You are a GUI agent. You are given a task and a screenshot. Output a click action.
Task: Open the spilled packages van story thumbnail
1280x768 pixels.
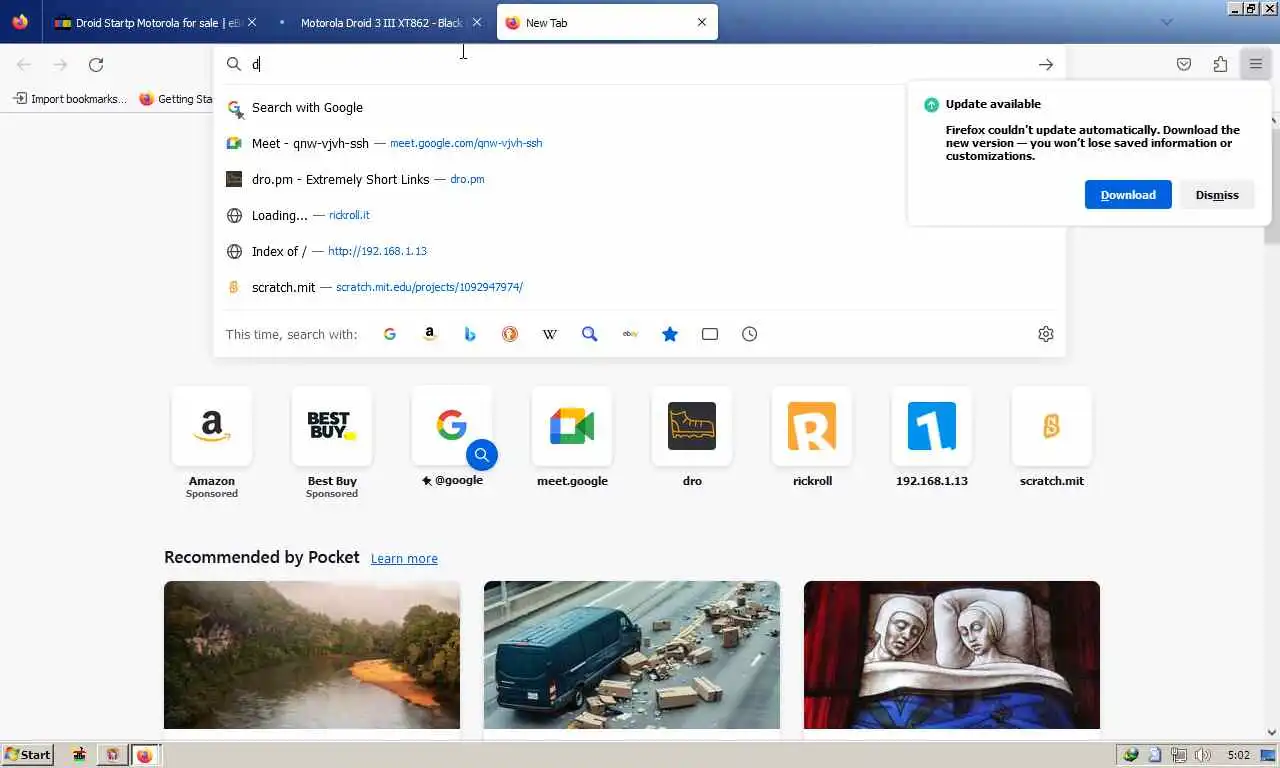[632, 655]
